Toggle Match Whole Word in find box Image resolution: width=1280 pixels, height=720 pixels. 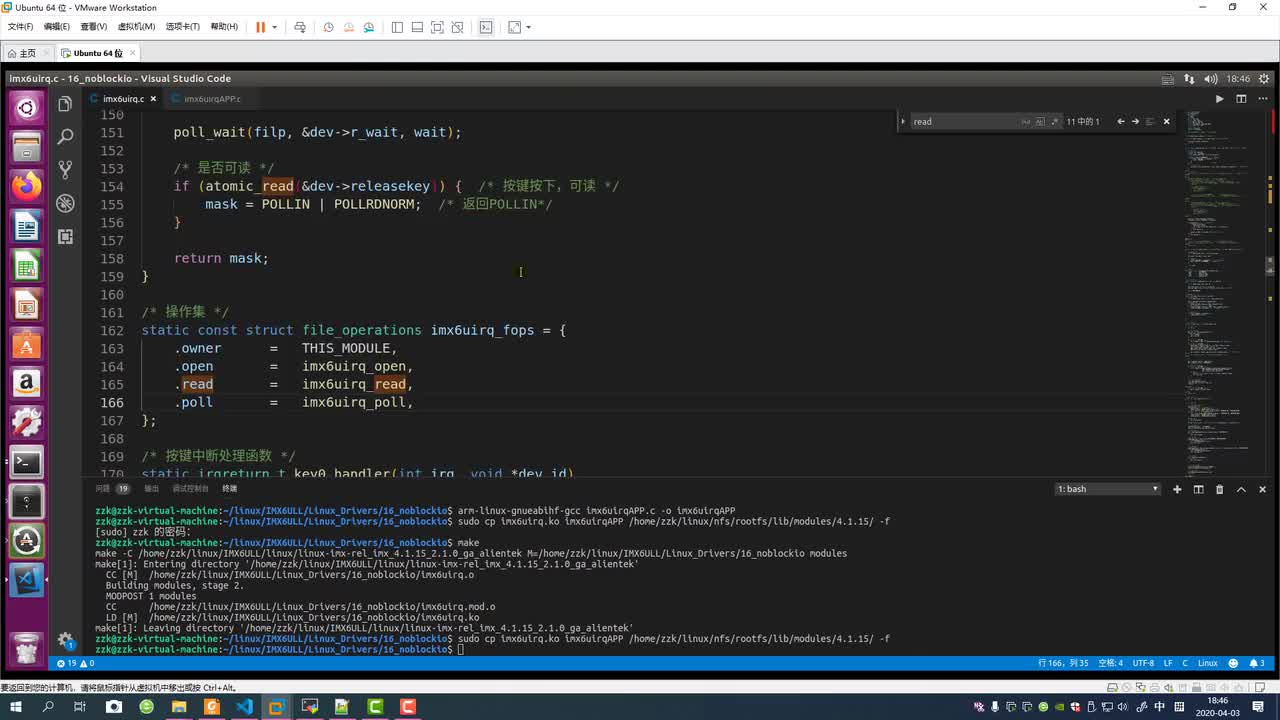tap(1040, 121)
